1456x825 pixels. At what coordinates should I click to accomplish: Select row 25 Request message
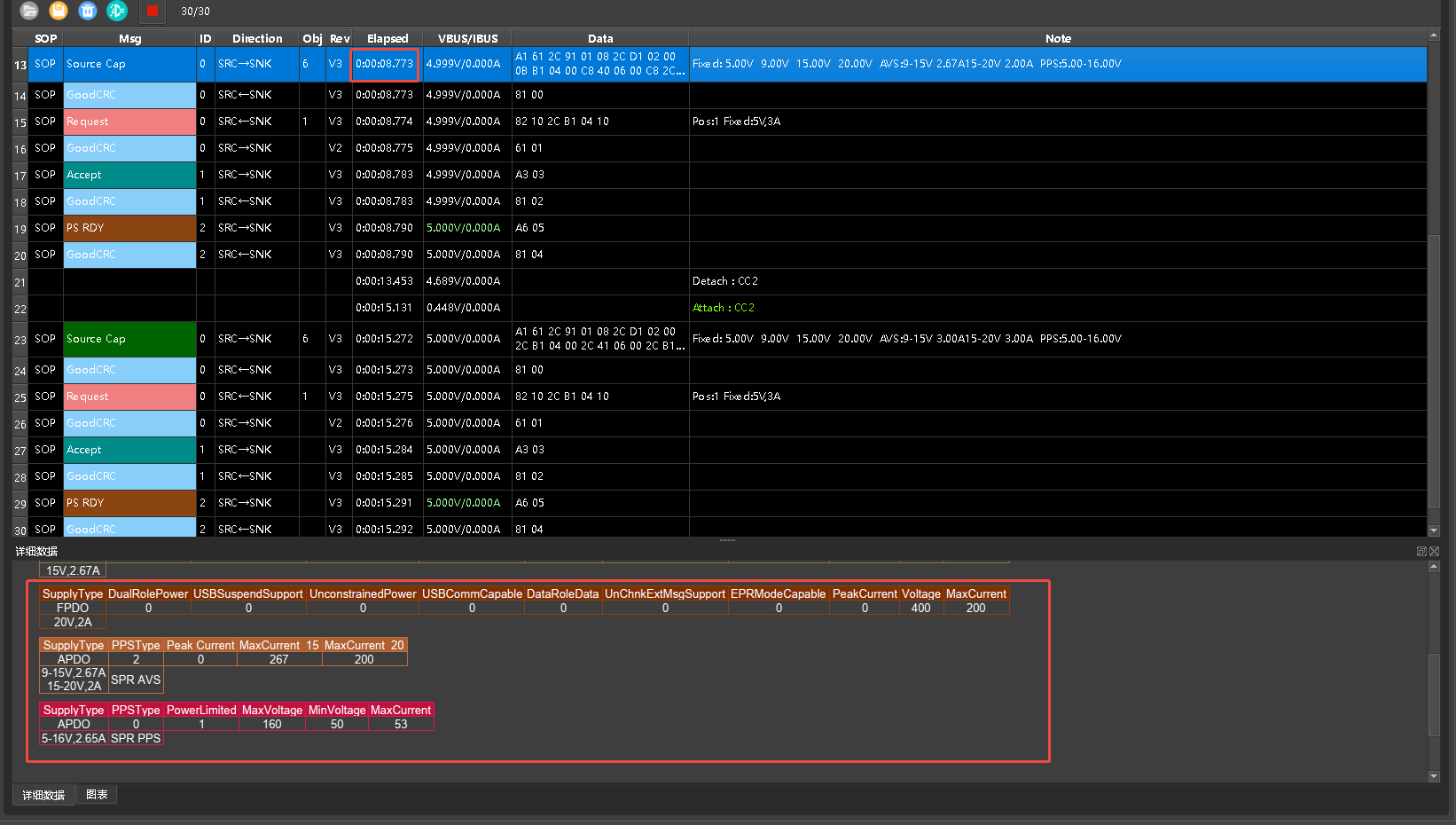pos(129,397)
